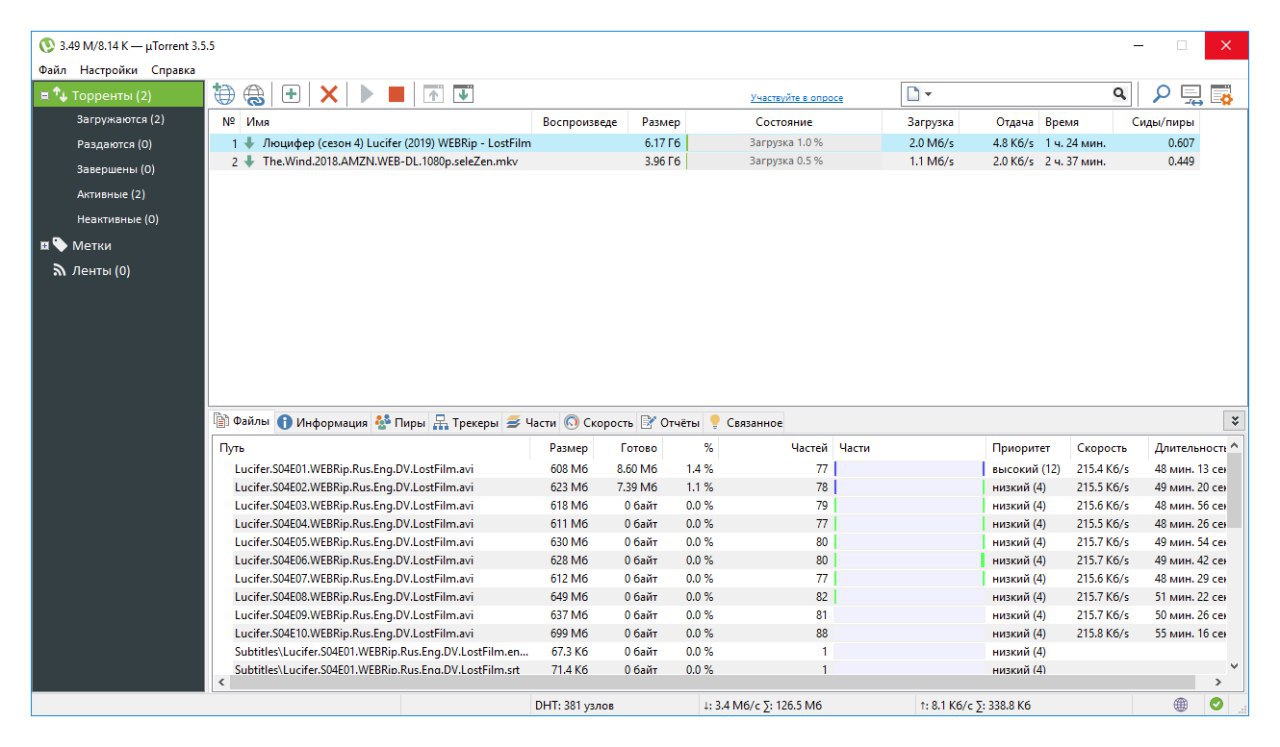The image size is (1280, 747).
Task: Click the network globe icon in status bar
Action: point(1180,704)
